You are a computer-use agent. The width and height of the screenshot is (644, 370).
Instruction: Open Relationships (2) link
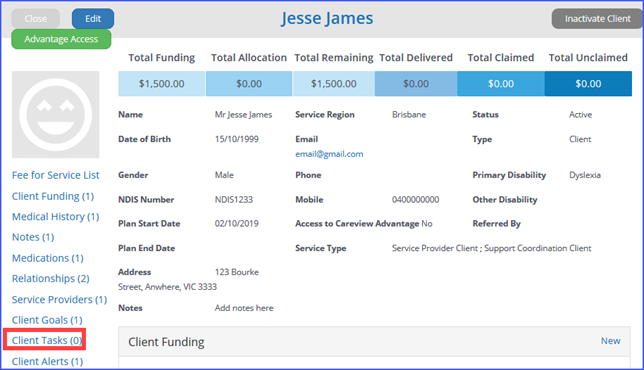coord(51,279)
